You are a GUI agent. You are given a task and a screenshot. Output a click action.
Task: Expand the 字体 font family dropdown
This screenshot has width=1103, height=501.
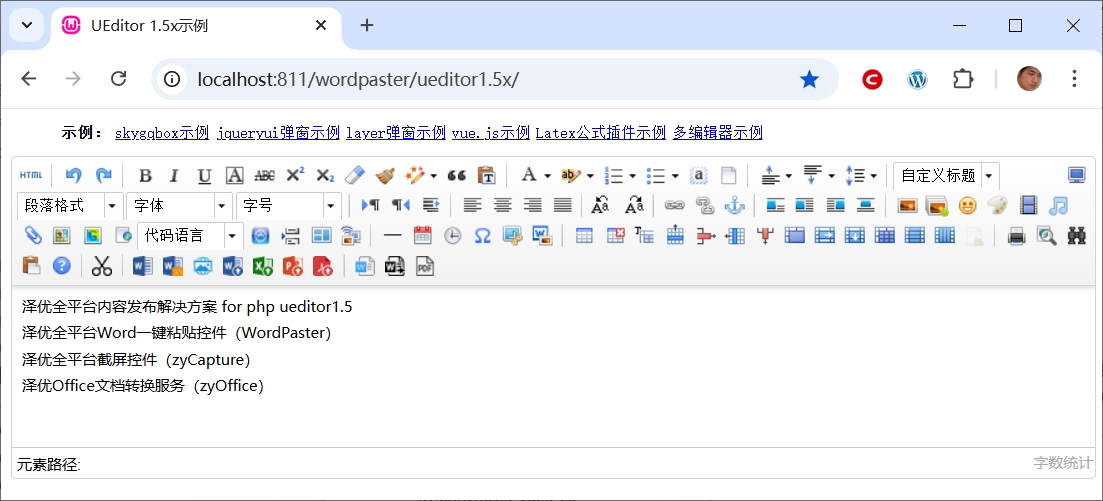pos(222,206)
